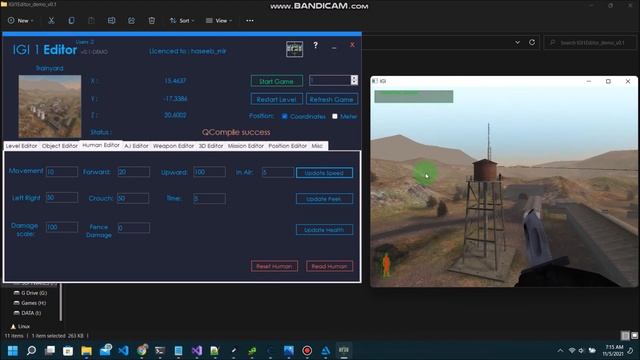
Task: Open the blue triangle app on taskbar
Action: coord(325,351)
